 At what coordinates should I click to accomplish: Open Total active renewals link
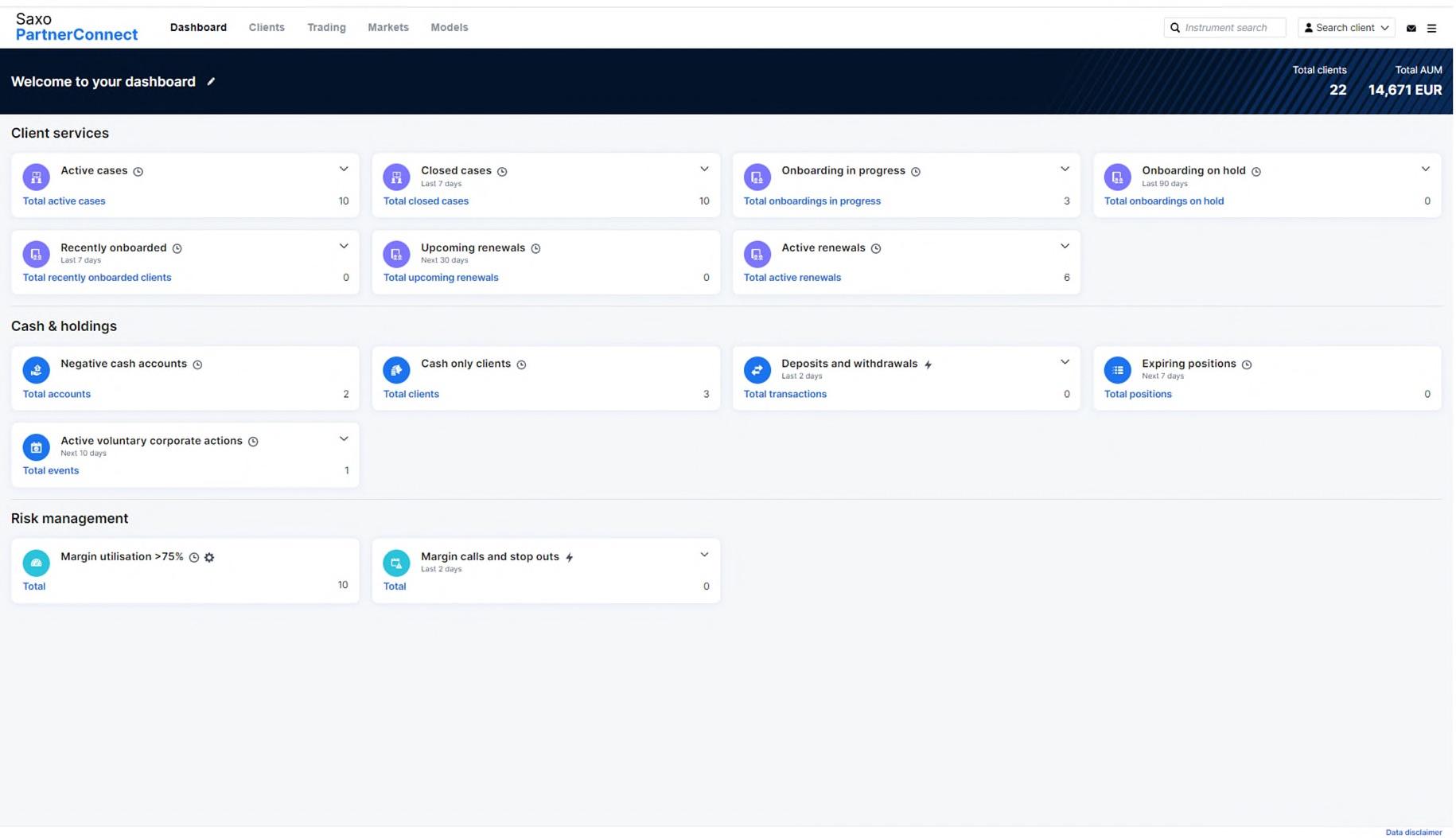tap(792, 277)
